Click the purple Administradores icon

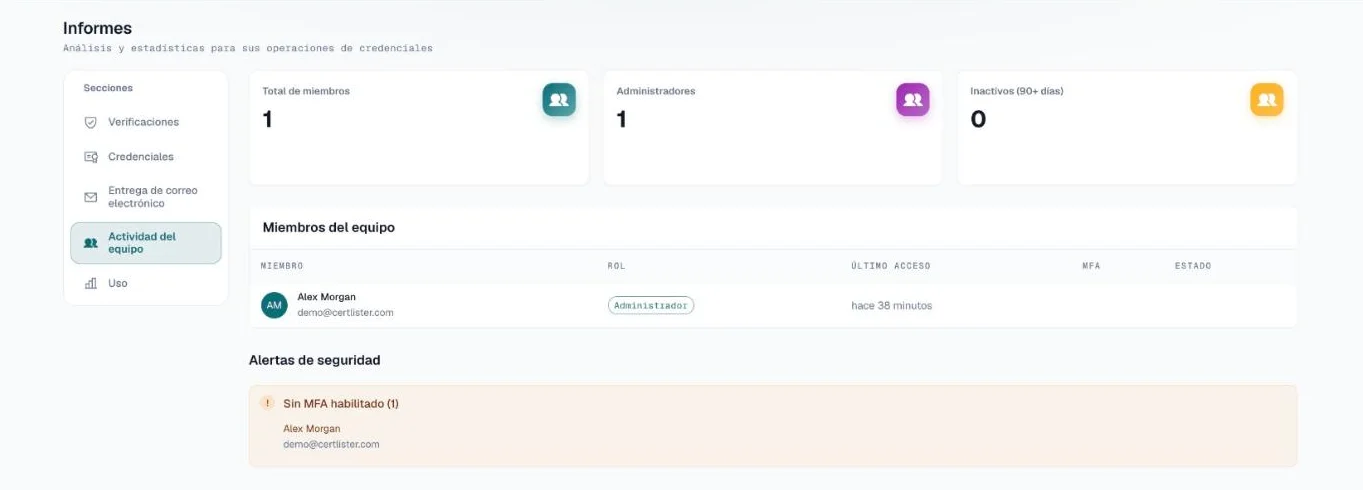(912, 100)
